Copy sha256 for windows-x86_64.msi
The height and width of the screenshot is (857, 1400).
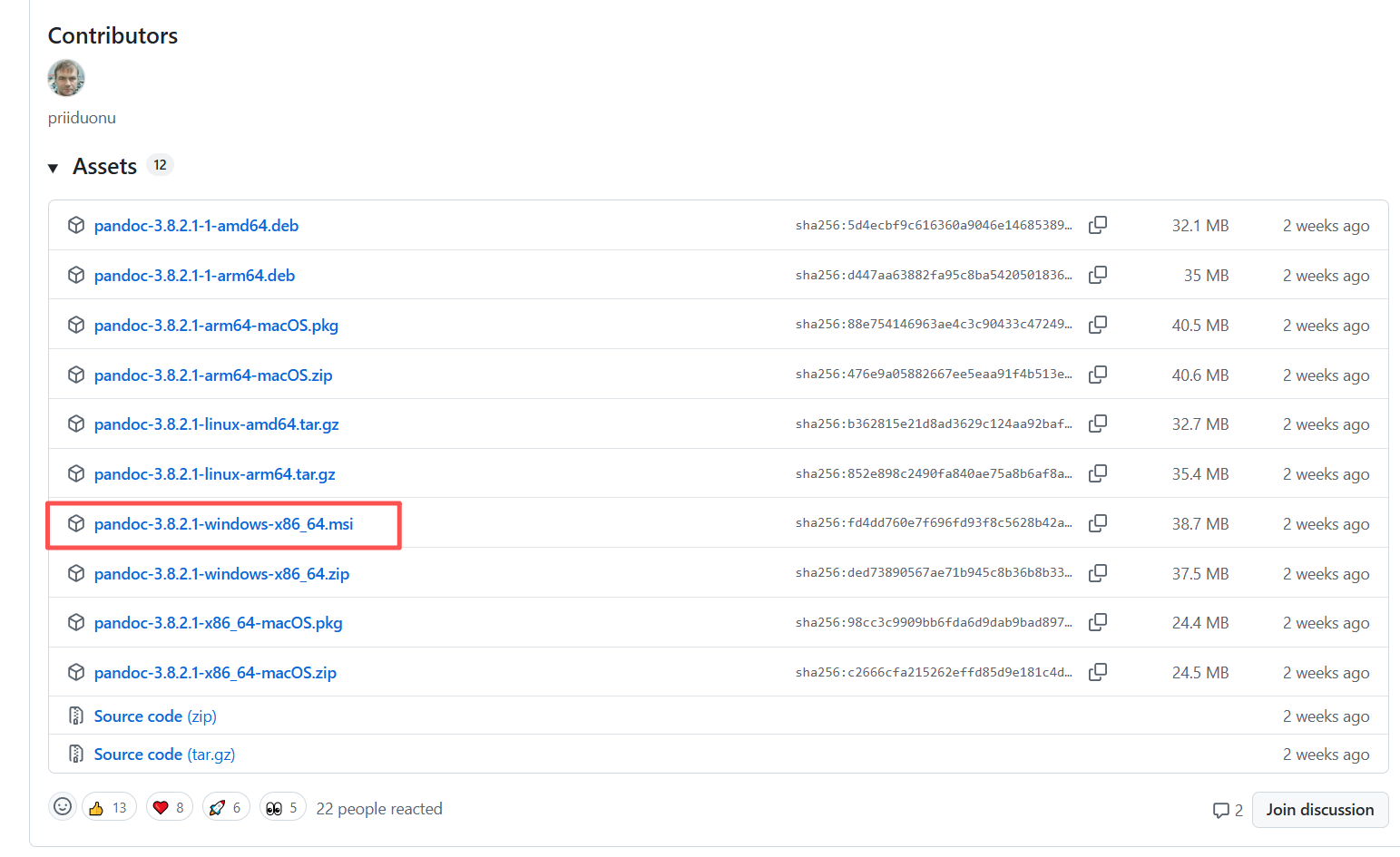tap(1098, 523)
